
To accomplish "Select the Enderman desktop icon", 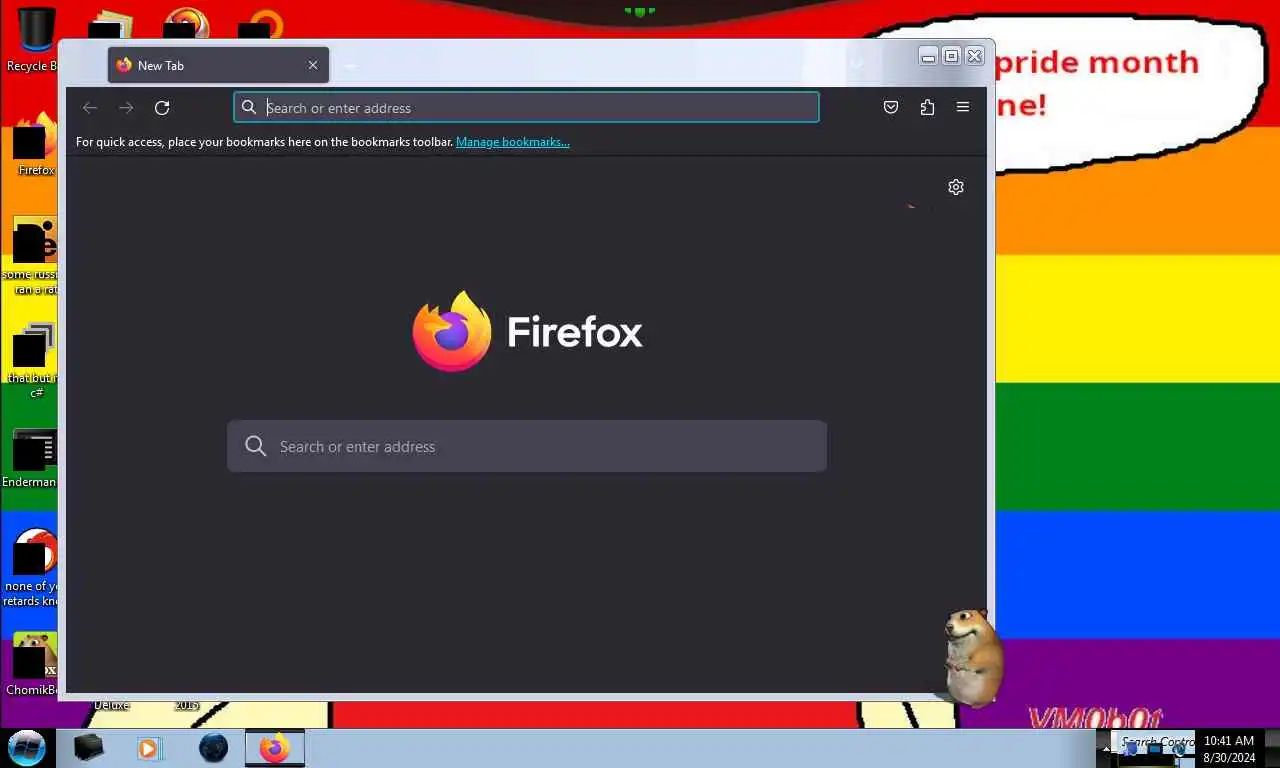I will point(32,459).
